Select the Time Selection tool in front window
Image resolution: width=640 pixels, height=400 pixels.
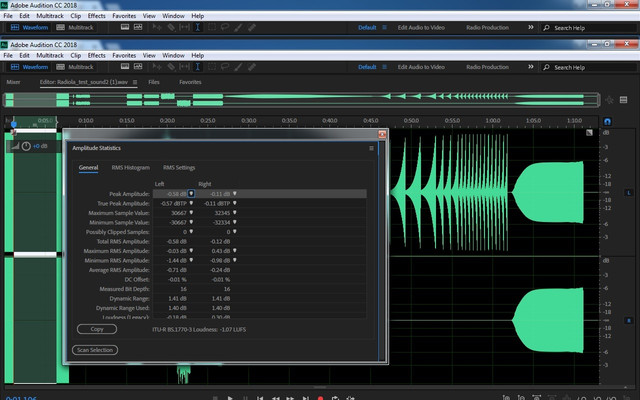[x=198, y=67]
